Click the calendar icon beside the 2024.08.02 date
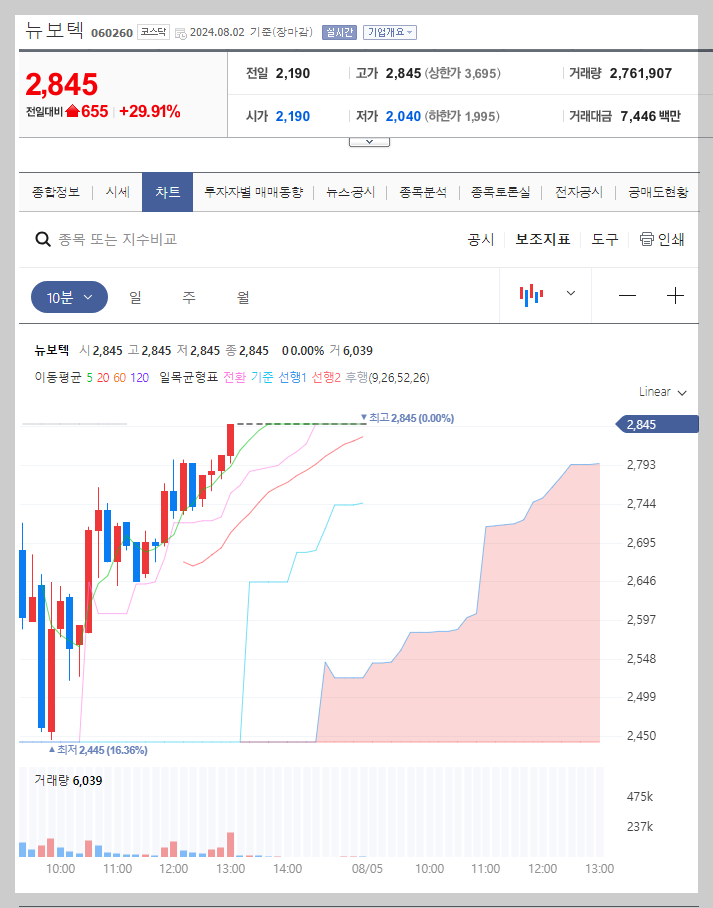The width and height of the screenshot is (713, 908). click(179, 31)
